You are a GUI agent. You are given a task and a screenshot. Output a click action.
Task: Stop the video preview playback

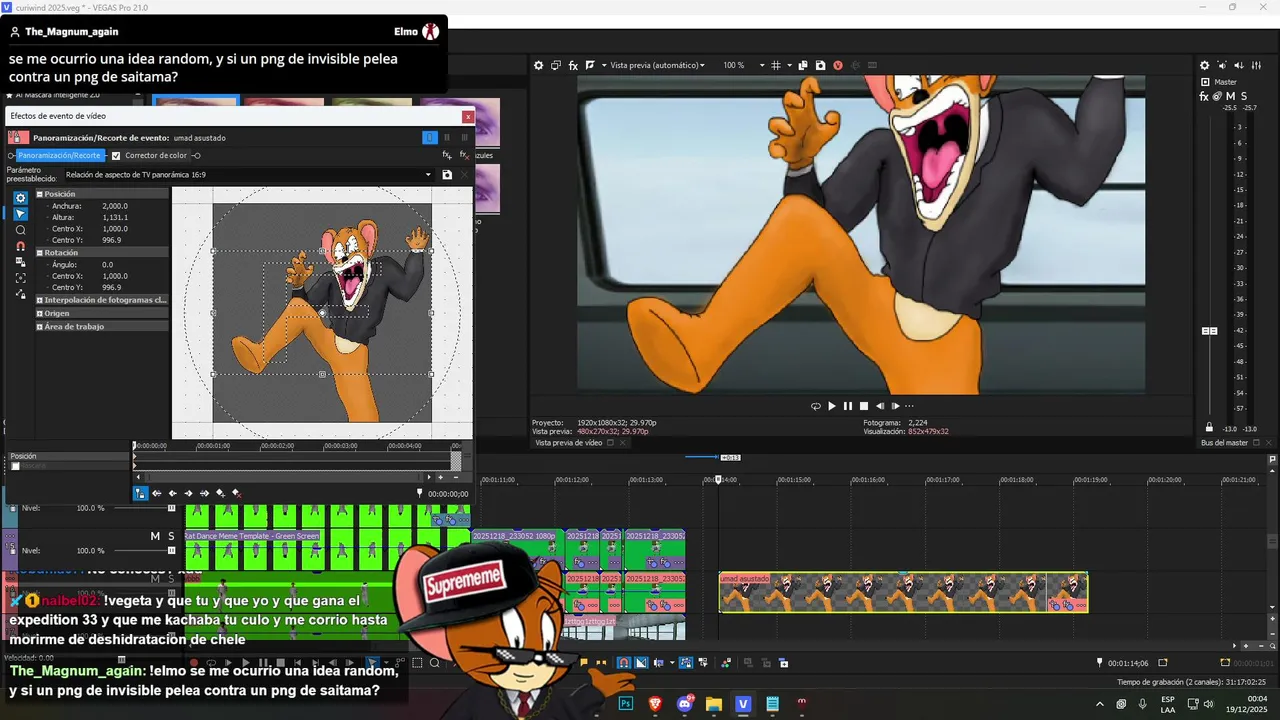(x=864, y=406)
